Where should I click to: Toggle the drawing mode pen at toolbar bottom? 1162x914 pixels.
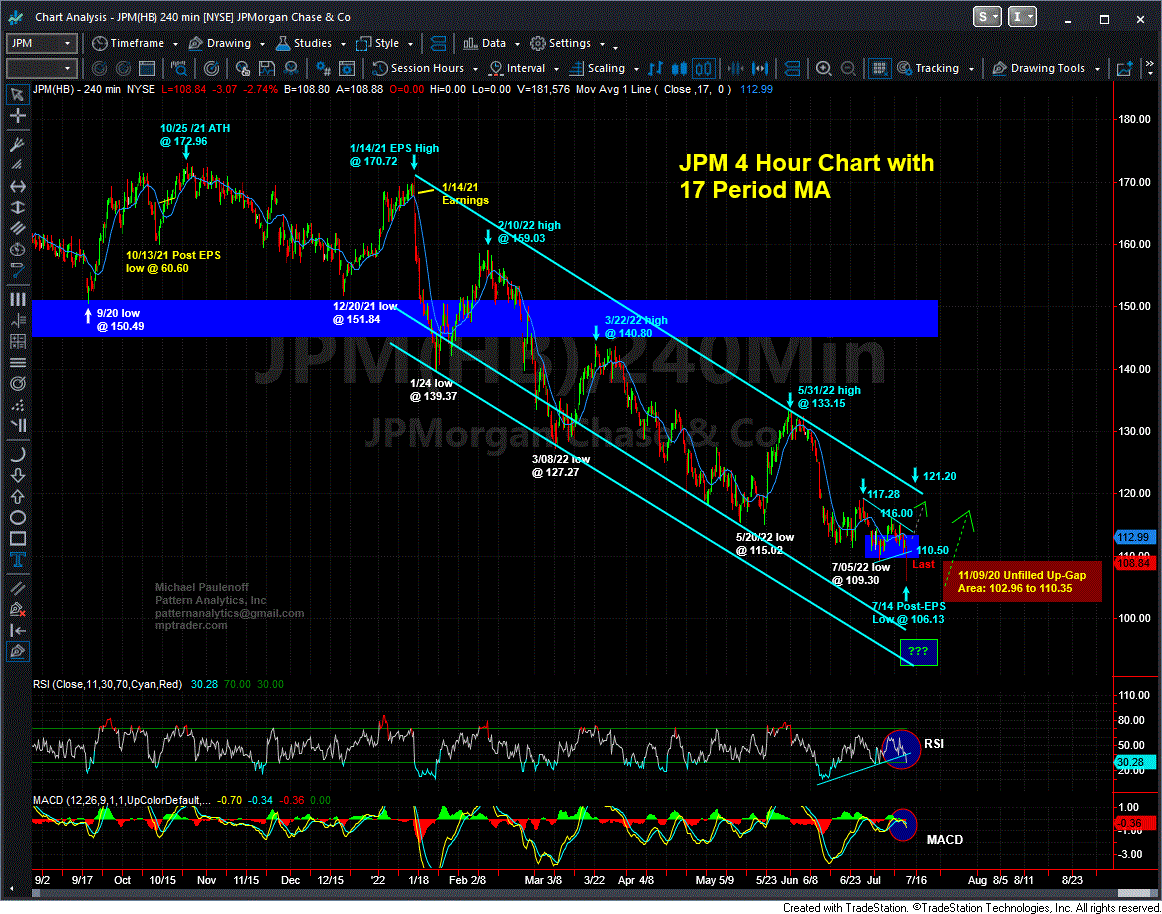coord(17,652)
